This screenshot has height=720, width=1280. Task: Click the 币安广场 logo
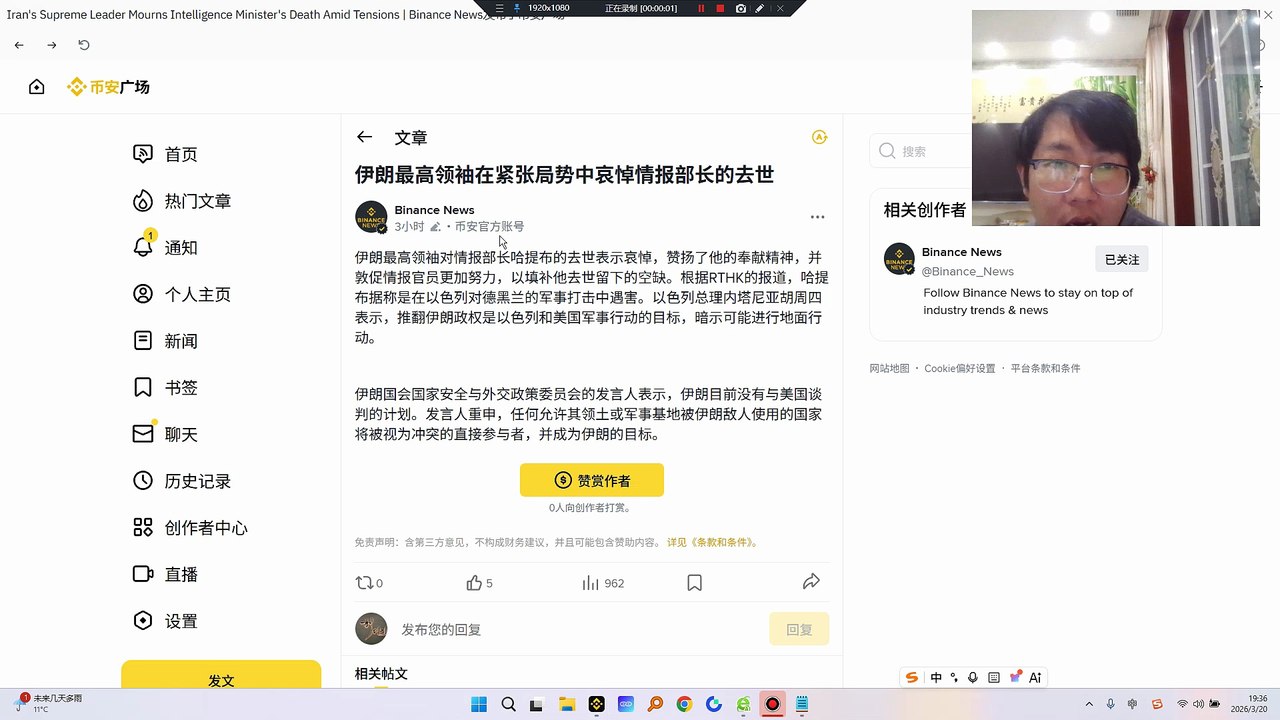[x=108, y=87]
